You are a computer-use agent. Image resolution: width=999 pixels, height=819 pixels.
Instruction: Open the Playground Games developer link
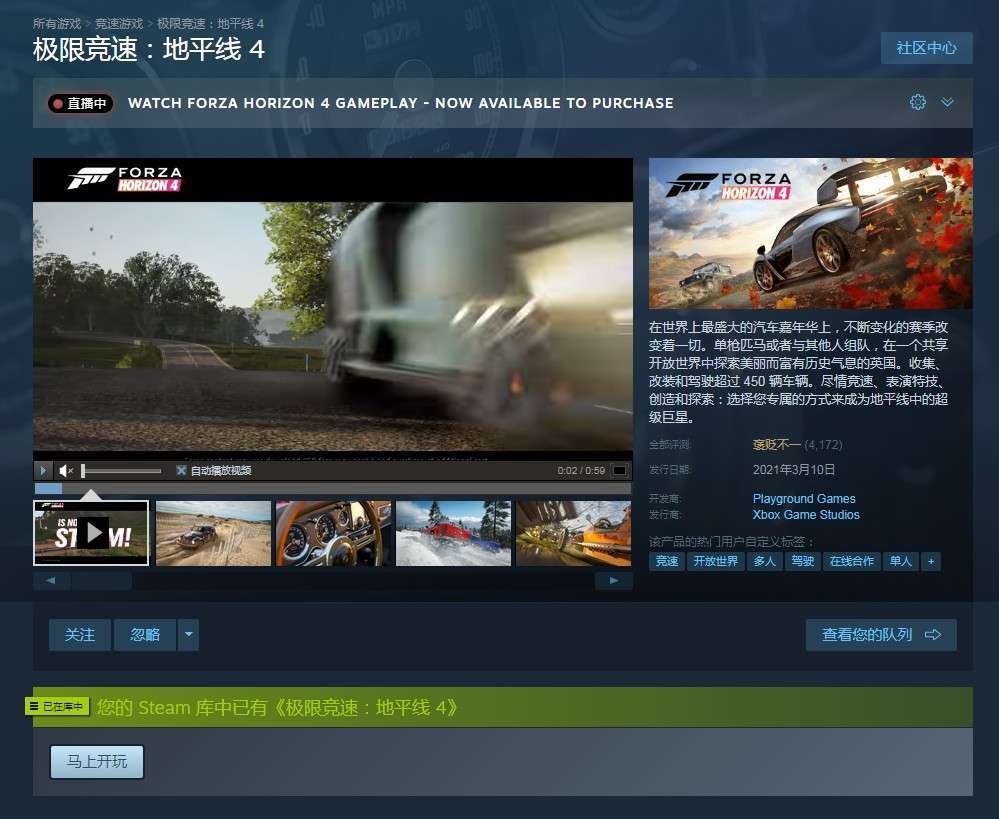pos(804,498)
